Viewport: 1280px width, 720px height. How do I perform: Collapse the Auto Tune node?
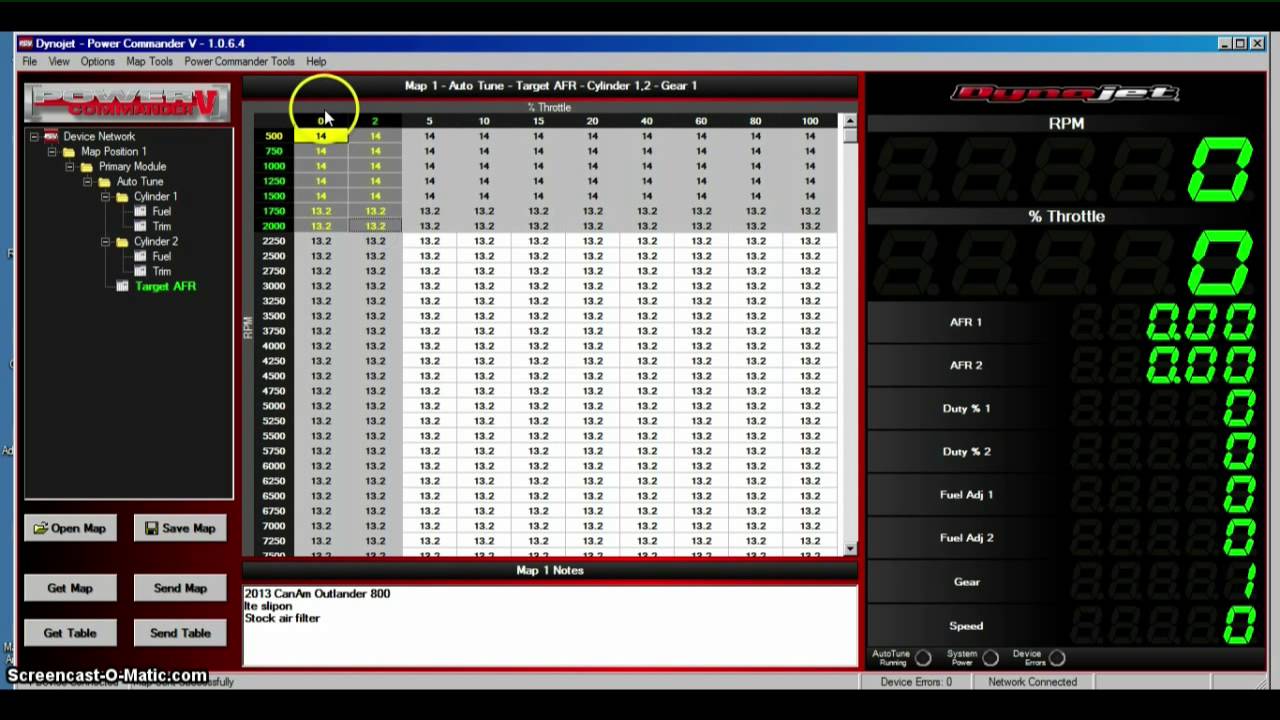pyautogui.click(x=87, y=182)
